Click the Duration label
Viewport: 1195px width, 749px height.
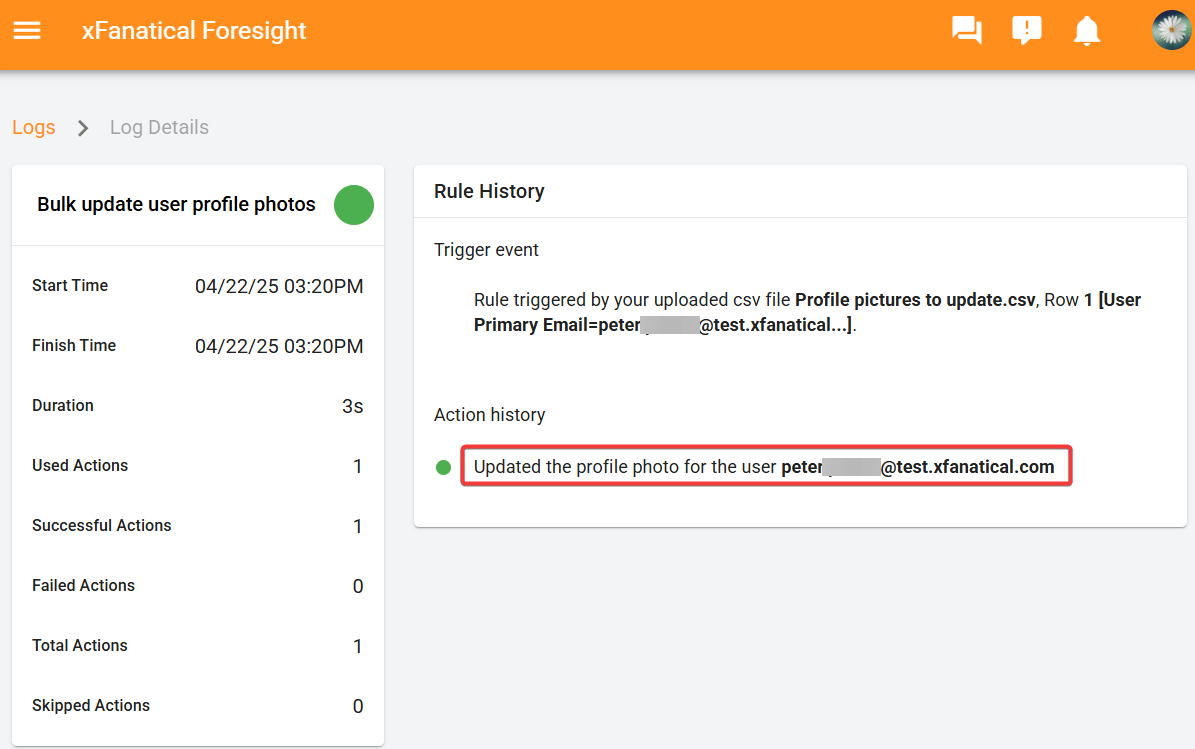click(x=62, y=405)
